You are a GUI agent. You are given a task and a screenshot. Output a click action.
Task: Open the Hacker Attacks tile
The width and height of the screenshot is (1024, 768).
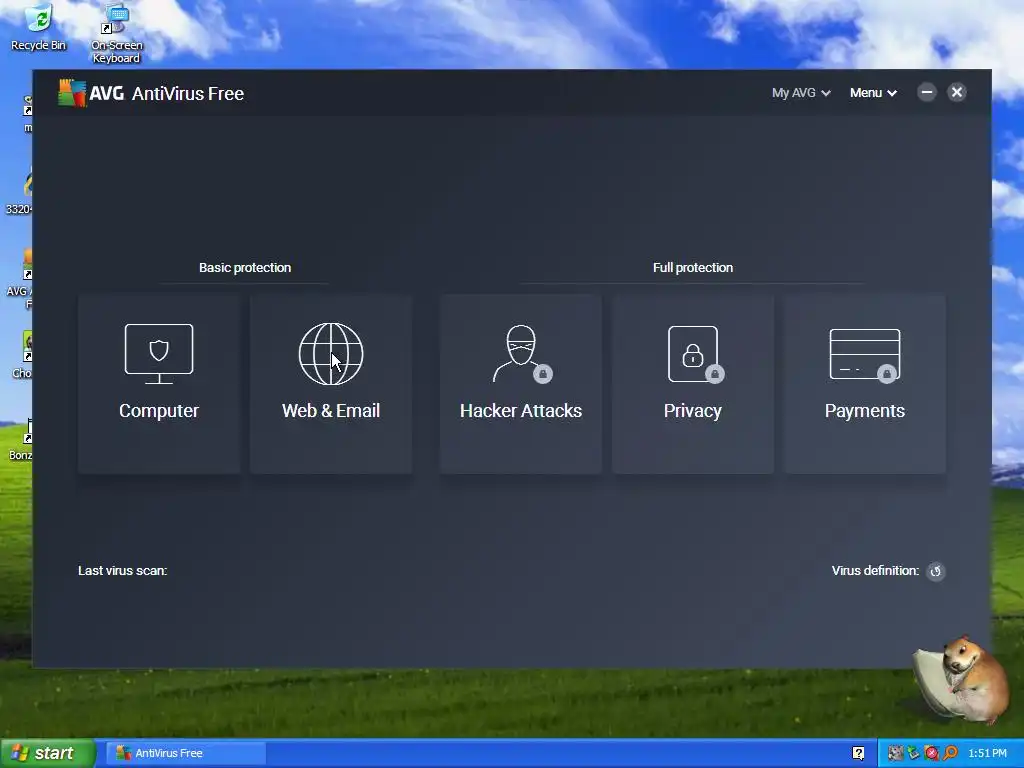(x=520, y=384)
